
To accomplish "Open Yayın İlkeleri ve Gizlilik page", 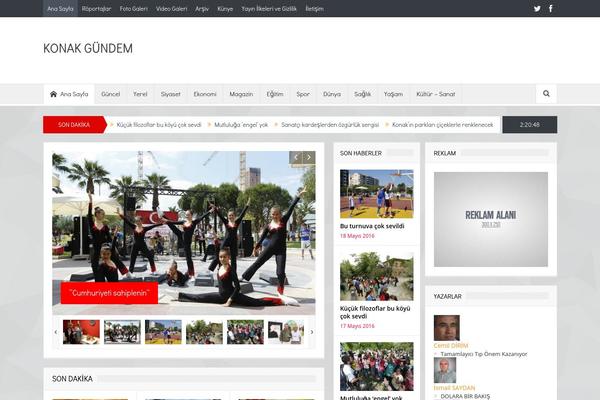I will click(x=269, y=8).
